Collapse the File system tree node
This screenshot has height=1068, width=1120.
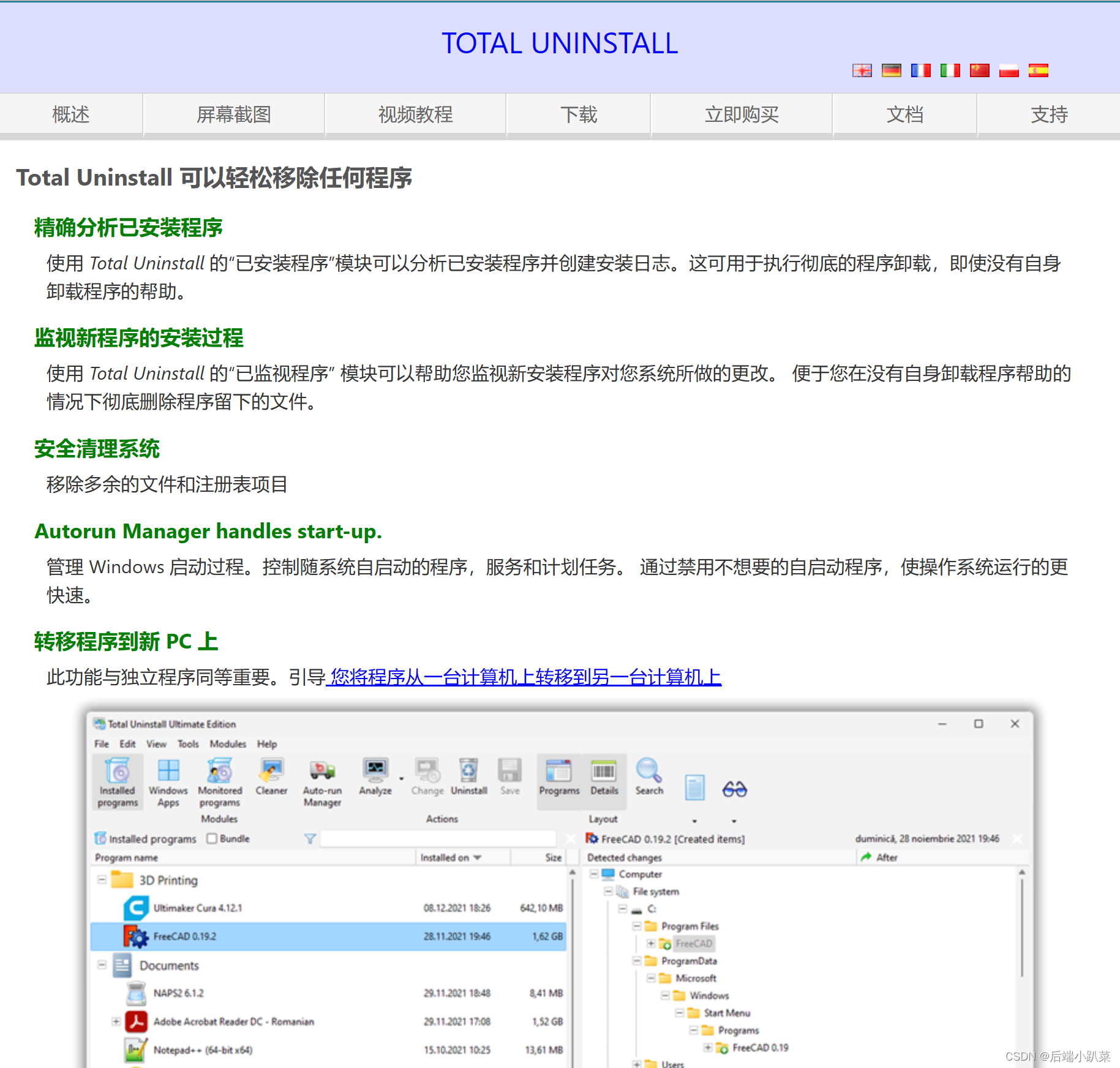[608, 891]
